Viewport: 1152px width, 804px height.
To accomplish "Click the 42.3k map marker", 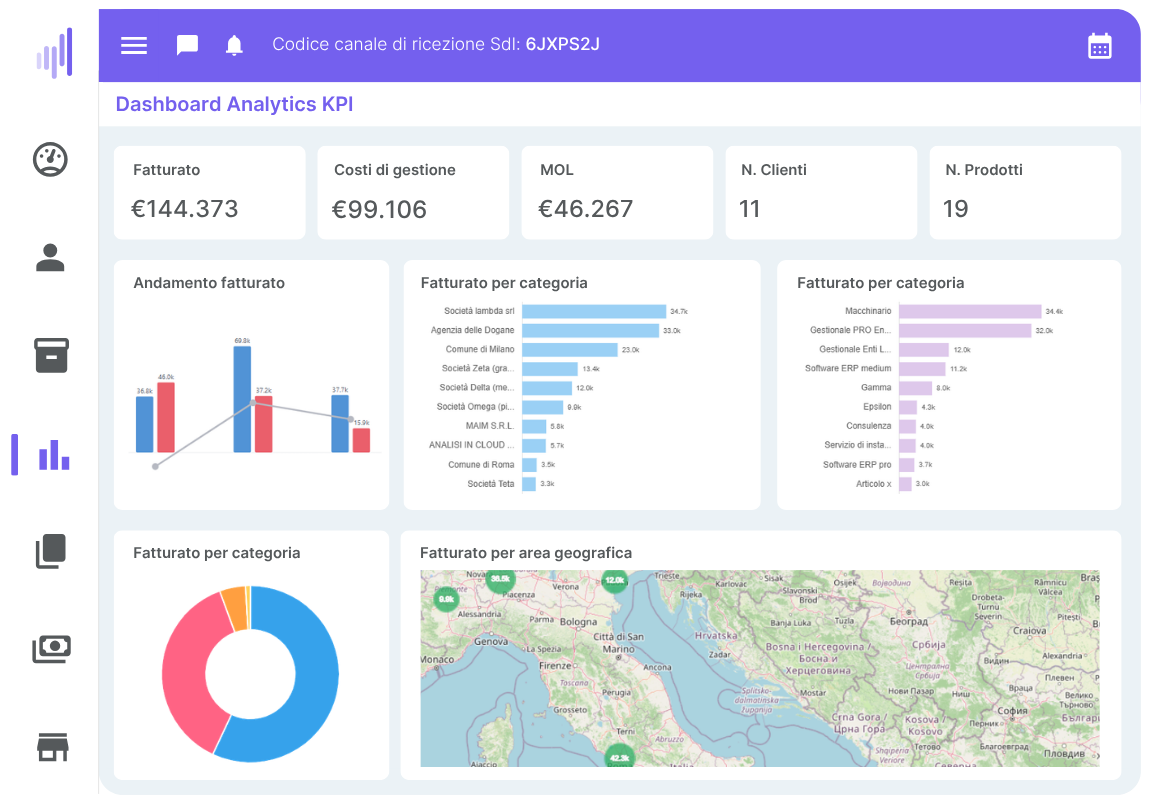I will (x=619, y=756).
